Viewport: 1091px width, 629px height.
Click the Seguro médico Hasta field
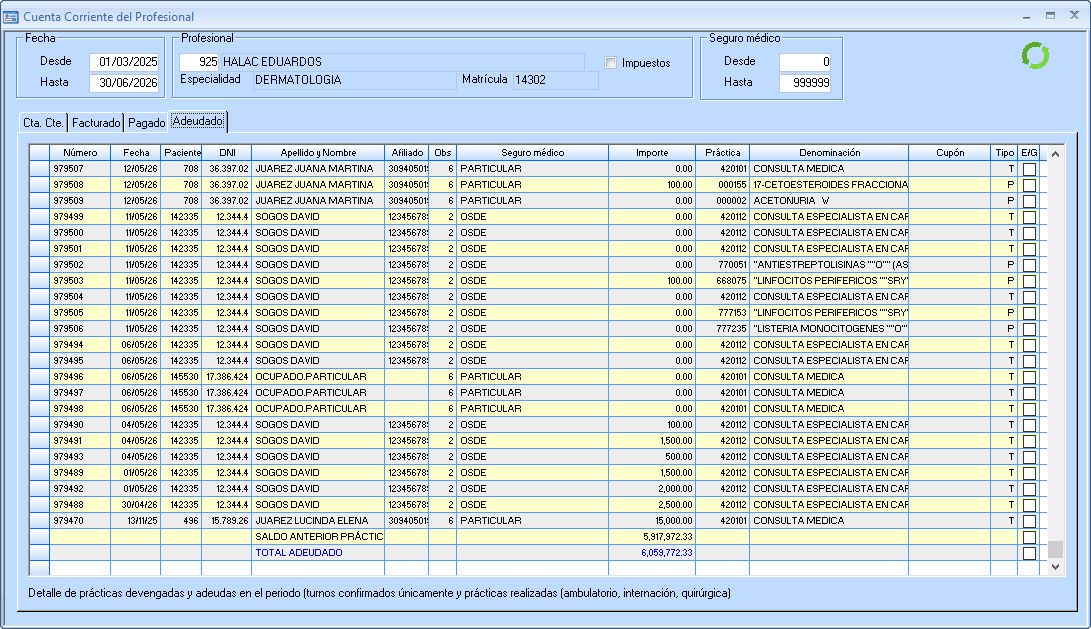coord(805,83)
